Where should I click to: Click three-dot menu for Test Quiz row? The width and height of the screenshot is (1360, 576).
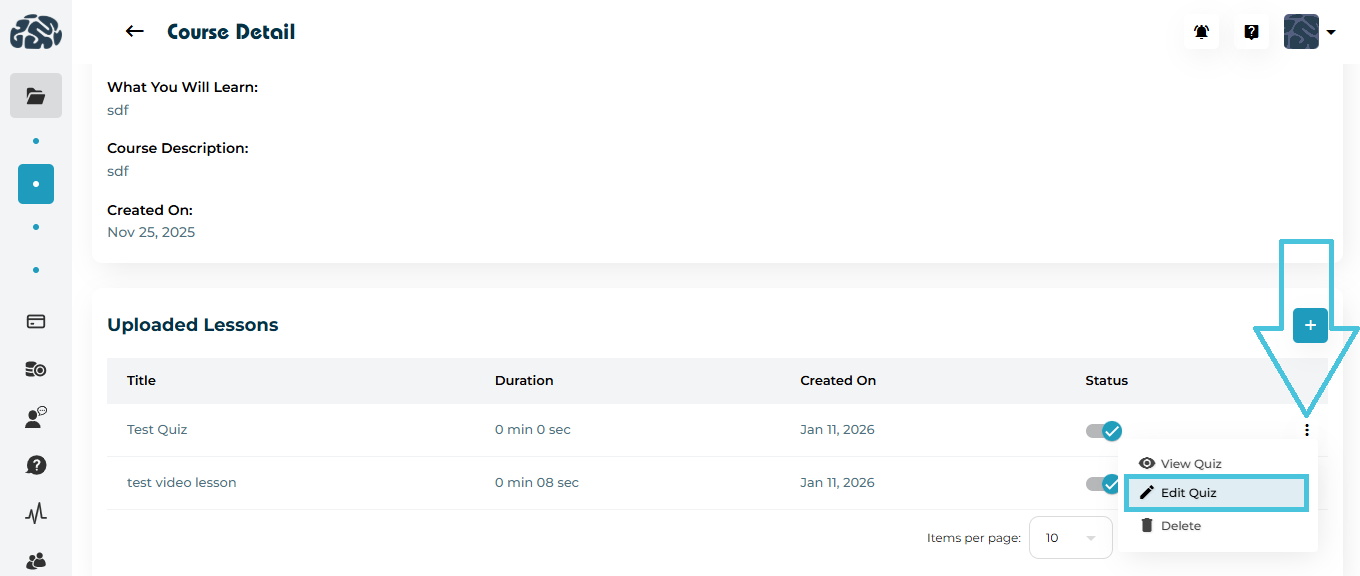point(1306,430)
